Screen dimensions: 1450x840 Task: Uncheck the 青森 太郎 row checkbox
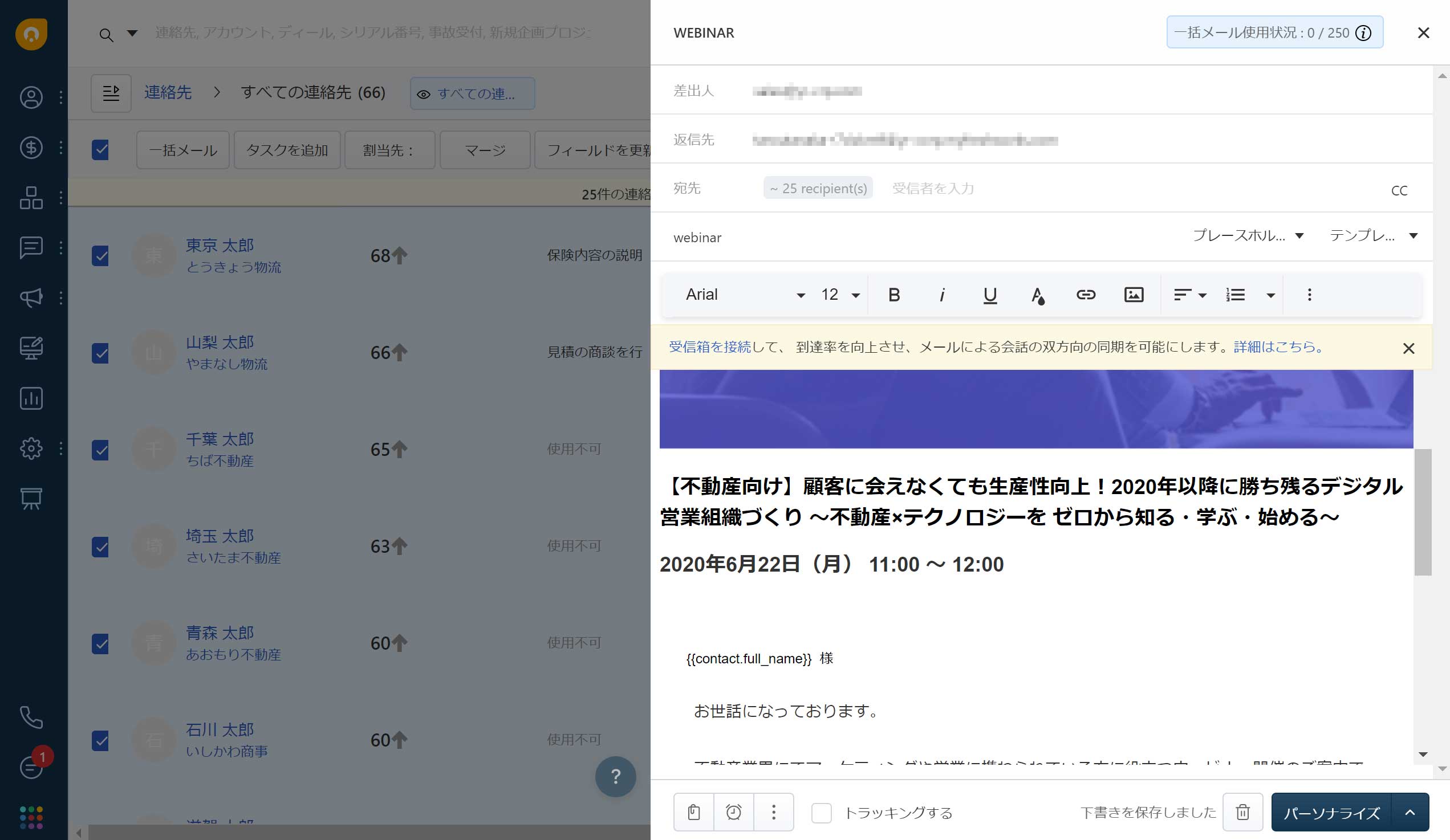tap(101, 643)
